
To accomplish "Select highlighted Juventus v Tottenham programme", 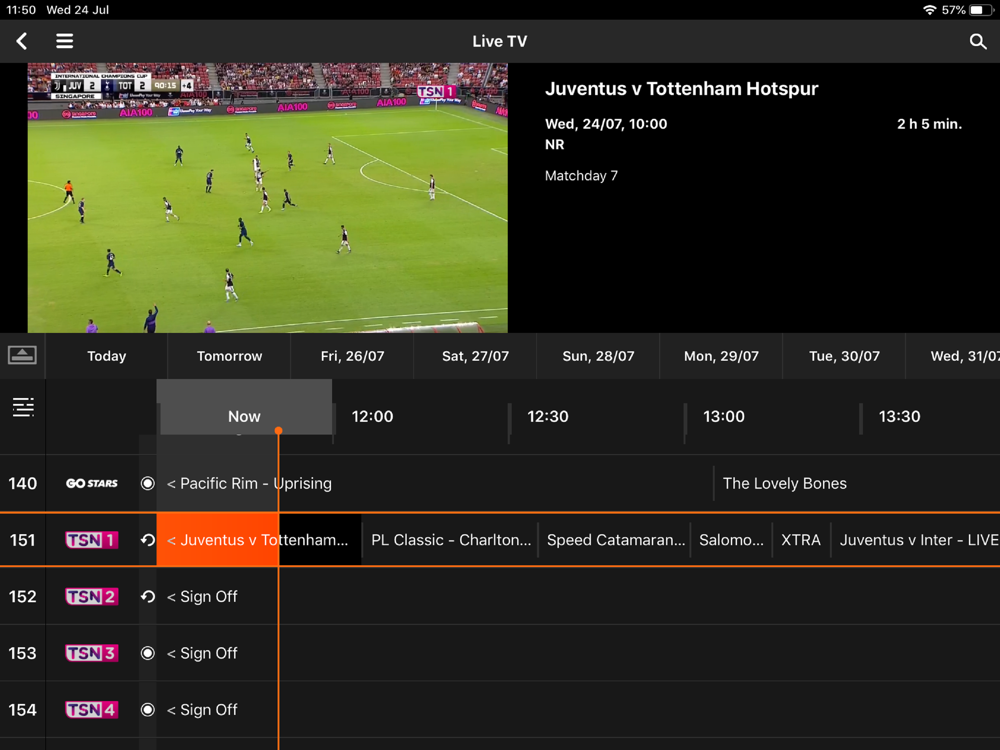I will point(259,540).
